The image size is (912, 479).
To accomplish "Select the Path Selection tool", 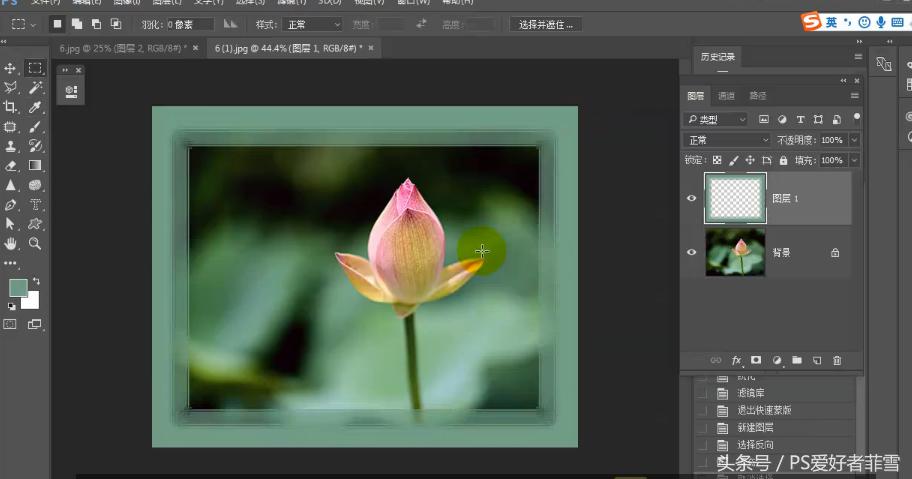I will coord(10,224).
